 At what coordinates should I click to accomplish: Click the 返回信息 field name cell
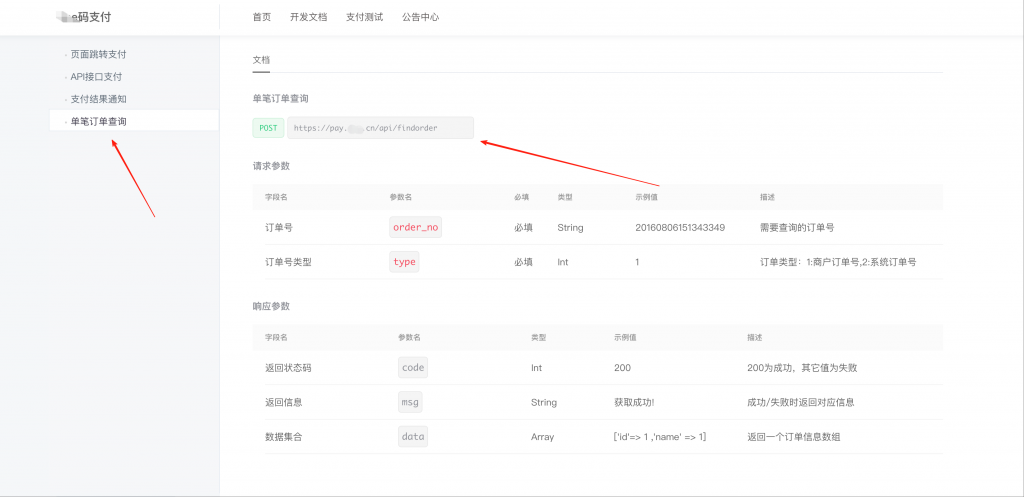coord(283,402)
